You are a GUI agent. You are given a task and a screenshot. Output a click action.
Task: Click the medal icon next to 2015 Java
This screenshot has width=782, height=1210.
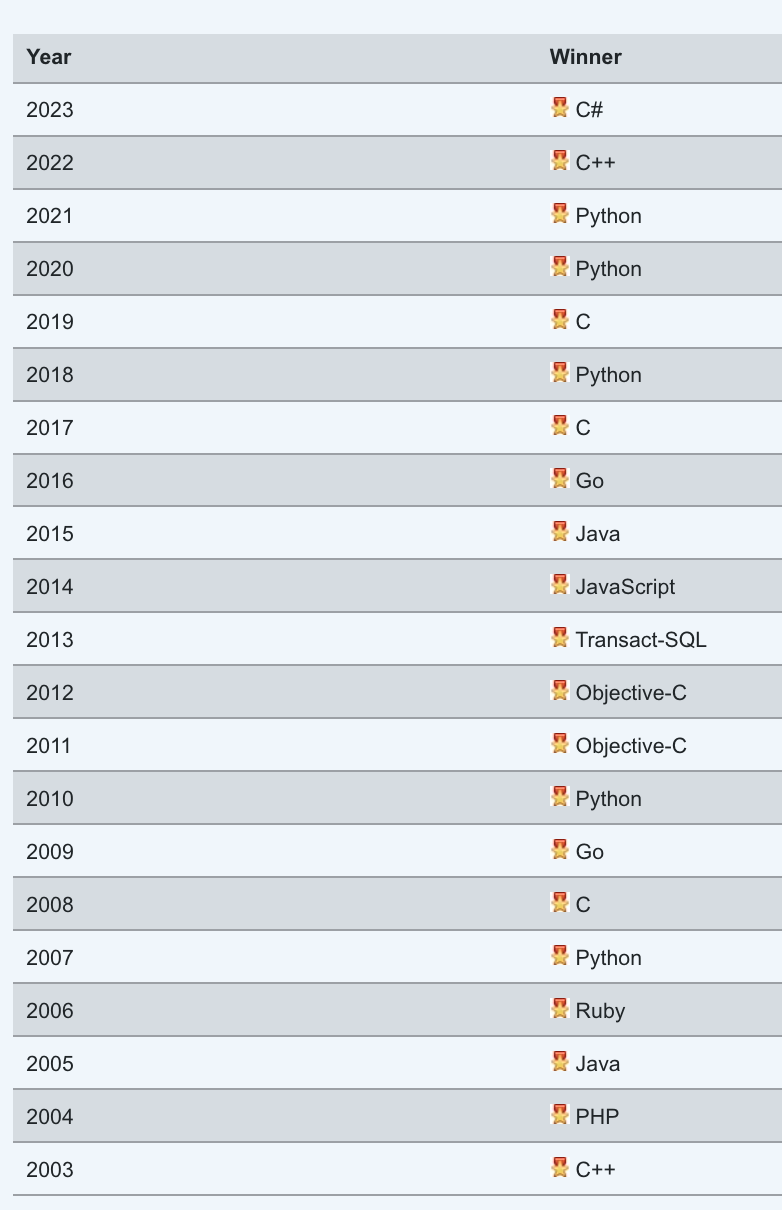(x=560, y=532)
